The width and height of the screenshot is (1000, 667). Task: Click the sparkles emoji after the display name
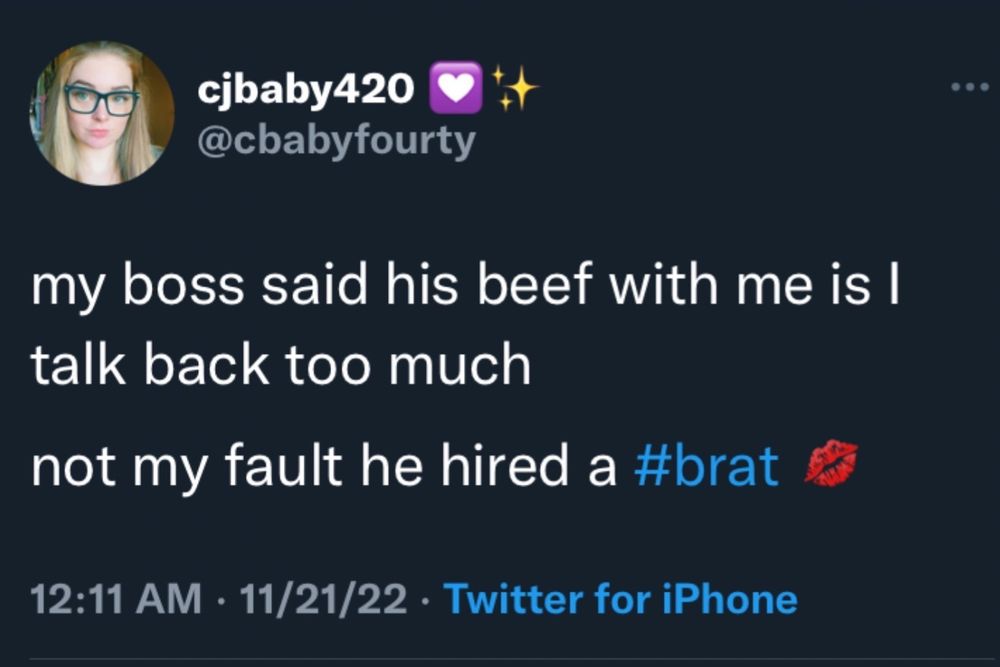click(514, 88)
